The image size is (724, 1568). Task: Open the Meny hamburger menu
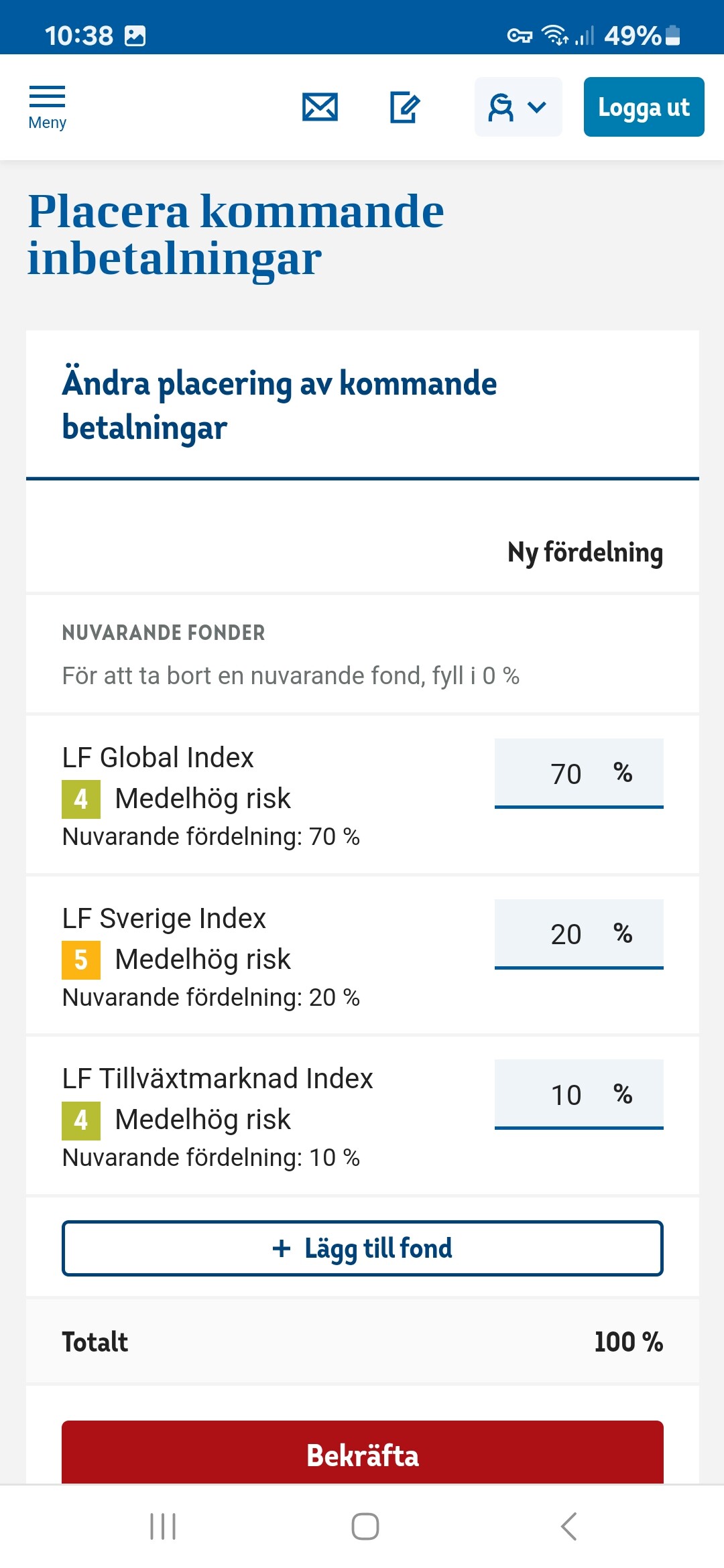pyautogui.click(x=47, y=107)
